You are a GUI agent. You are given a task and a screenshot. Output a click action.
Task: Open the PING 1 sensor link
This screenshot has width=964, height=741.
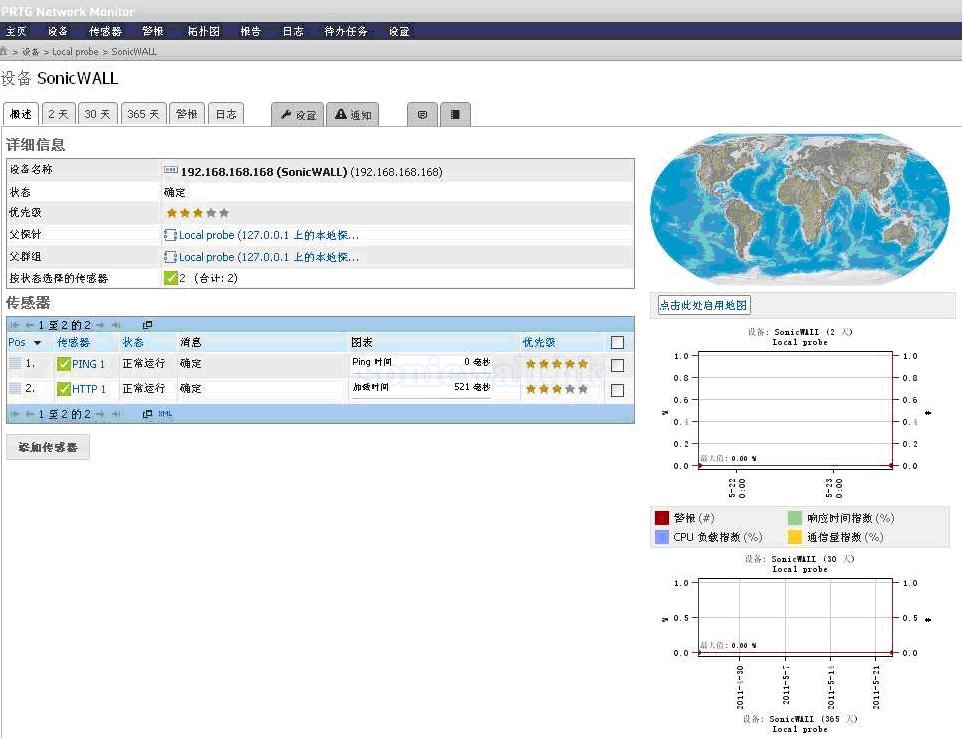[89, 364]
